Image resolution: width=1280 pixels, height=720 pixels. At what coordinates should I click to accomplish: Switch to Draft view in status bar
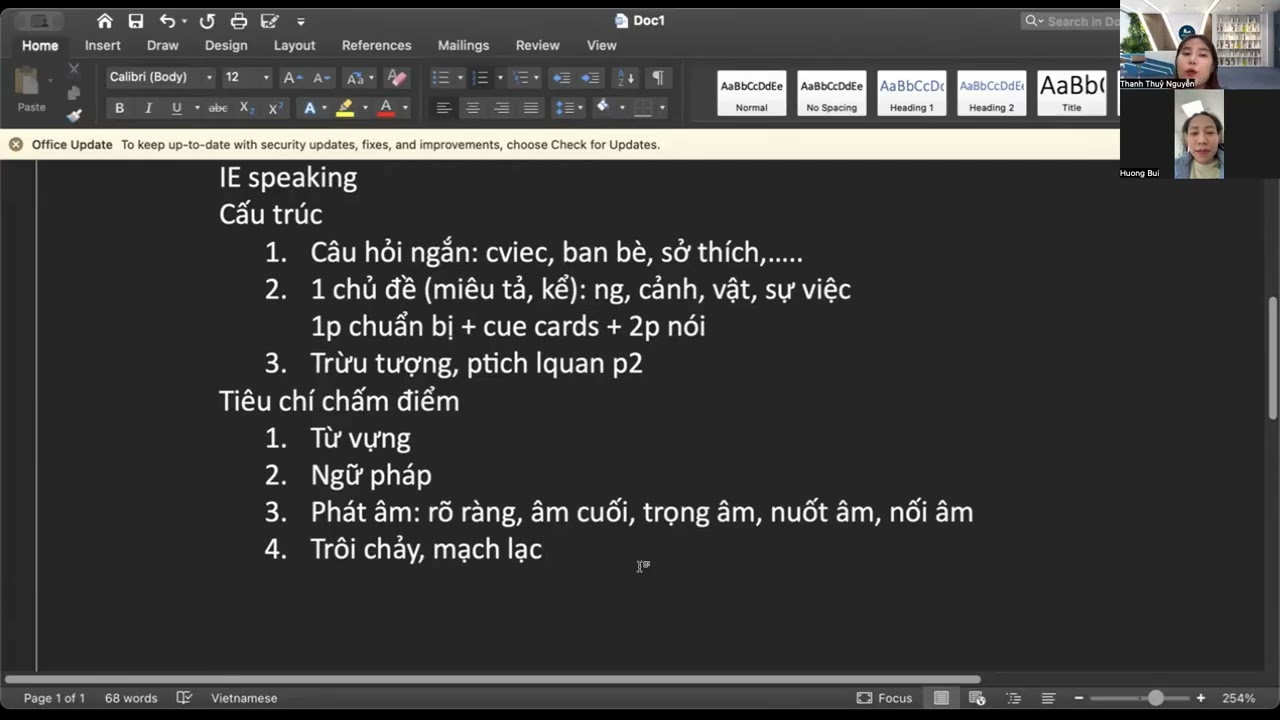pyautogui.click(x=1048, y=698)
